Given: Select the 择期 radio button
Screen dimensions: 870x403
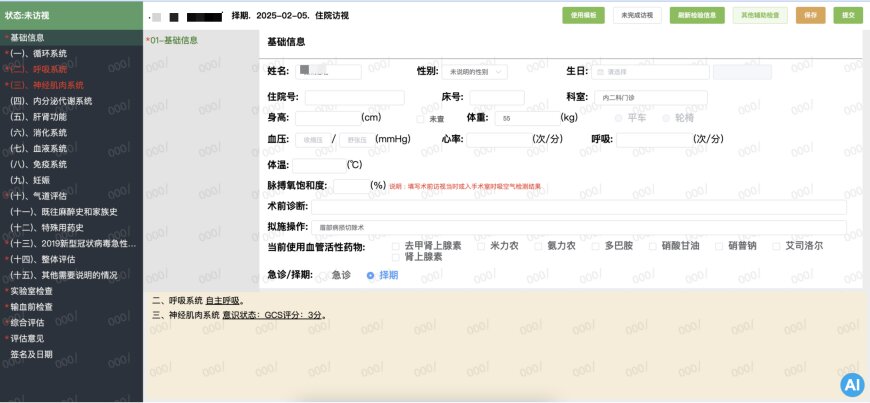Looking at the screenshot, I should (x=371, y=275).
